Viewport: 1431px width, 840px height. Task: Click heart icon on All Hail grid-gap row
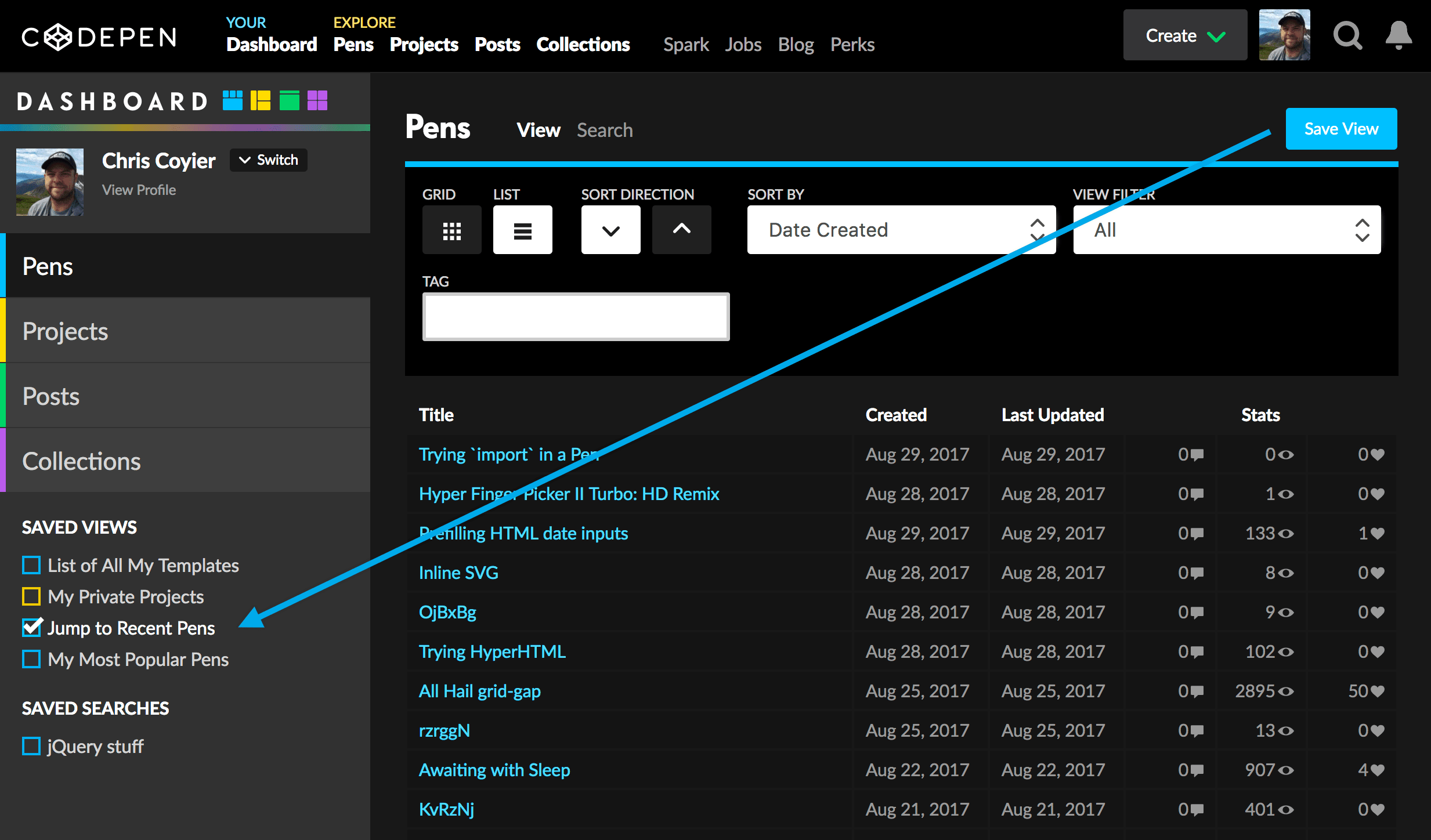tap(1378, 691)
